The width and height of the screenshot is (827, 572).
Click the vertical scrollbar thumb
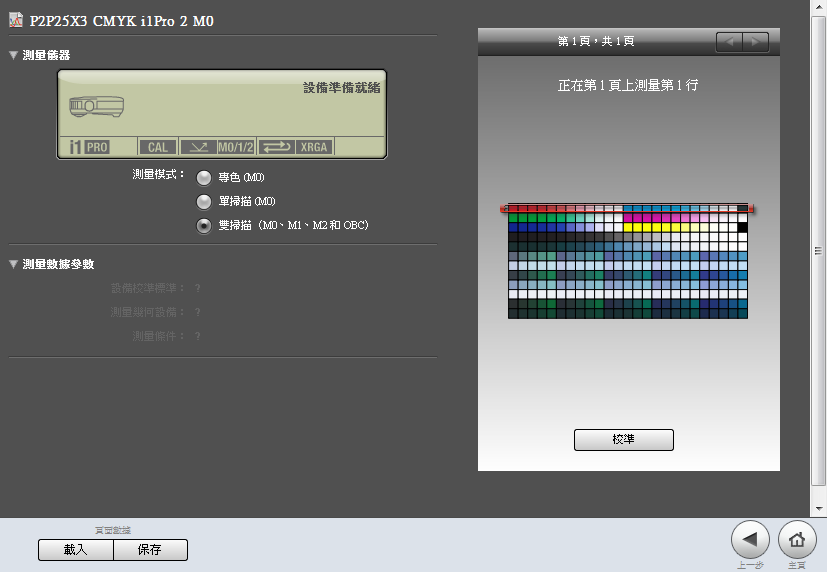point(818,250)
